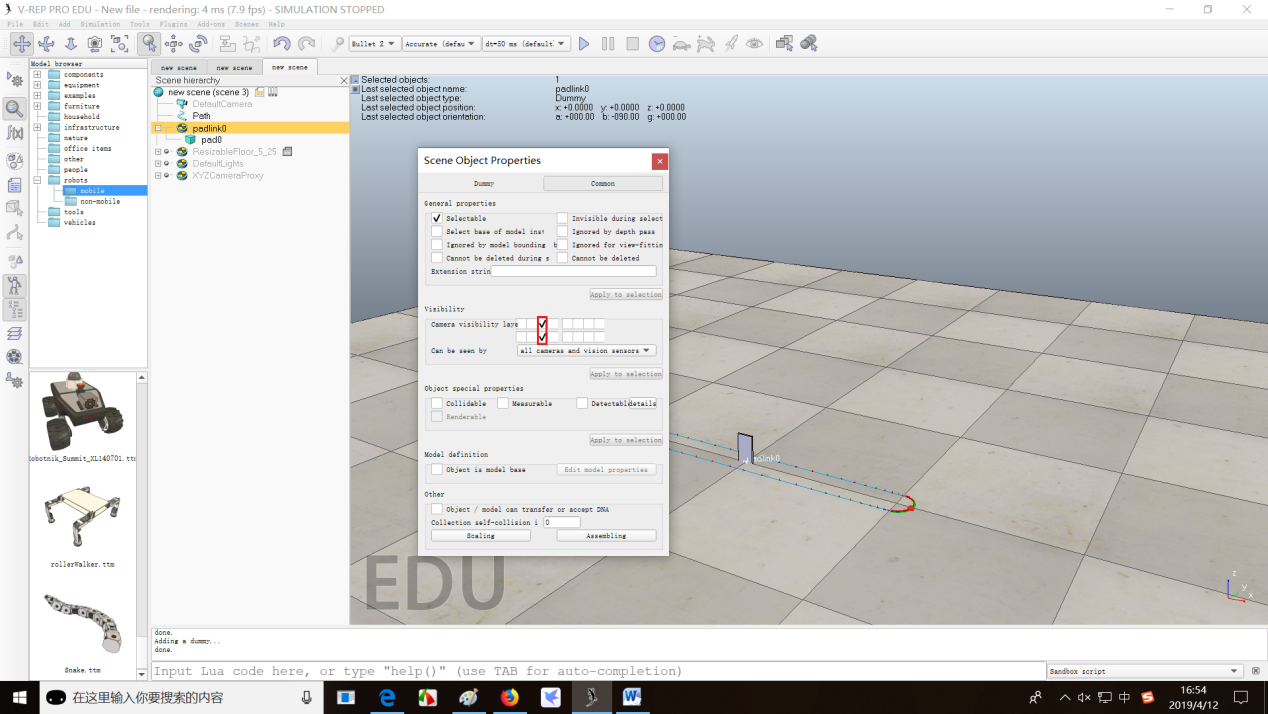Click the Scaling button
1268x714 pixels.
[481, 536]
